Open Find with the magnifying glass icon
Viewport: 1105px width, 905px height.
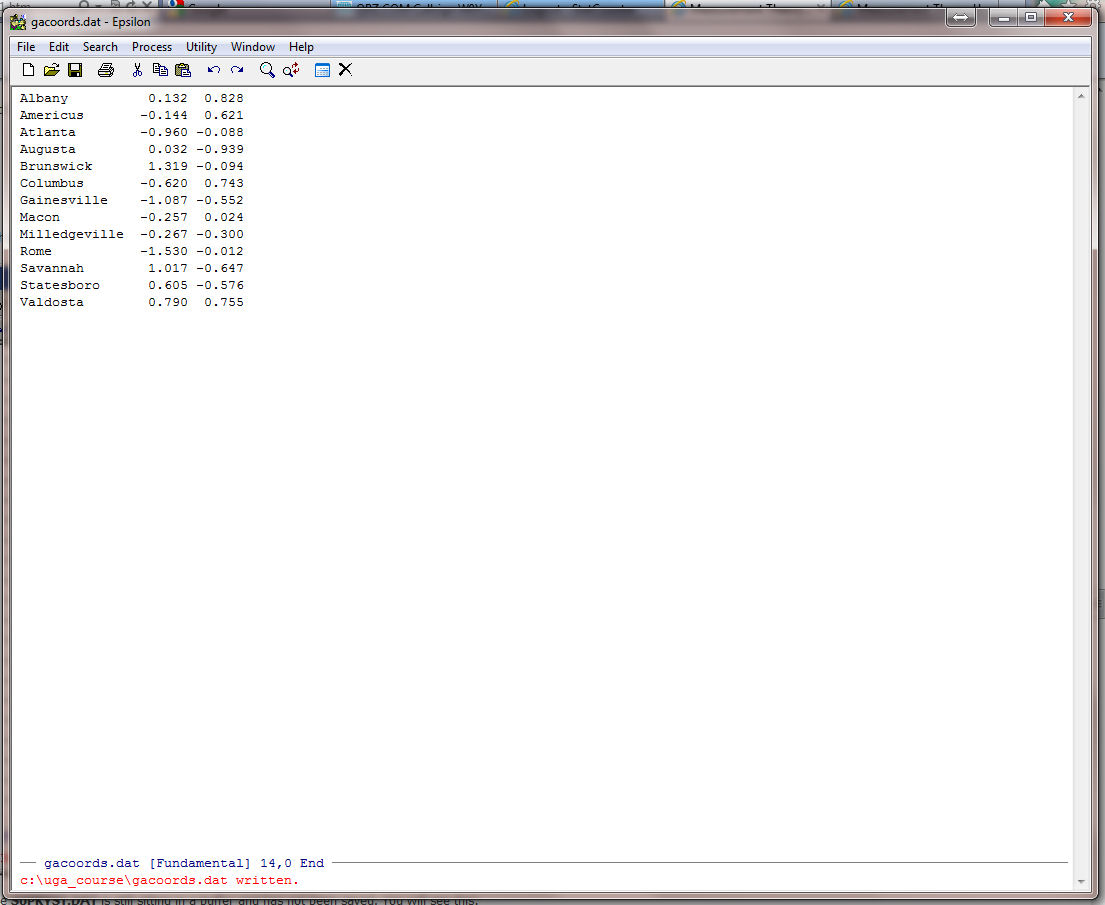267,70
